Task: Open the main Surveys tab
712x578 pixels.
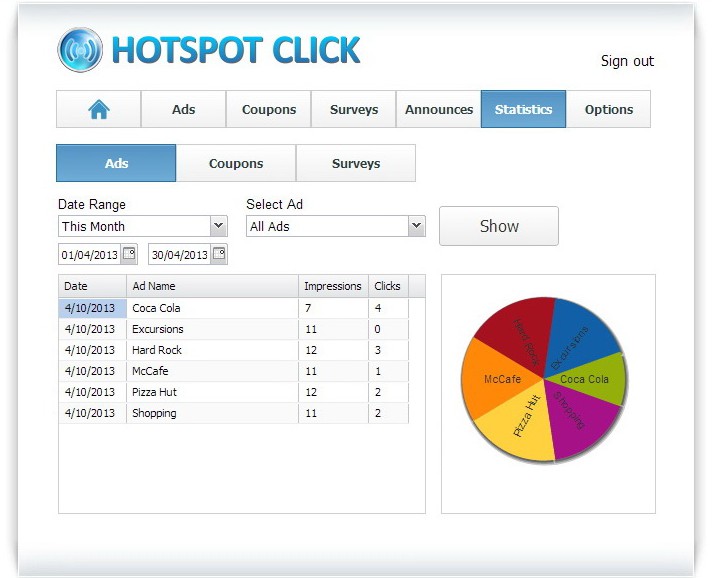Action: tap(353, 109)
